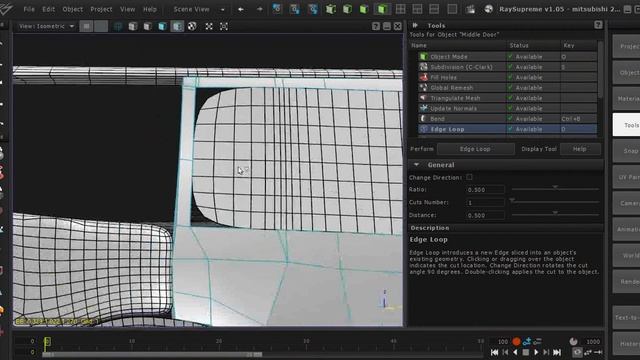Click the fit-all expand arrows icon
Image resolution: width=640 pixels, height=360 pixels.
click(209, 27)
